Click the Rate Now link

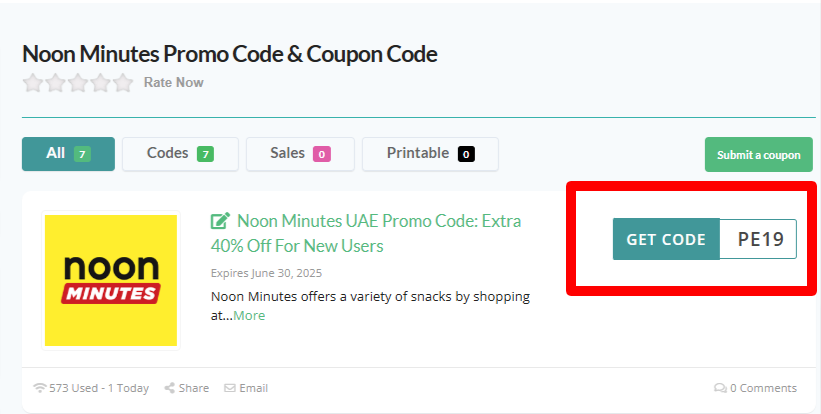173,83
